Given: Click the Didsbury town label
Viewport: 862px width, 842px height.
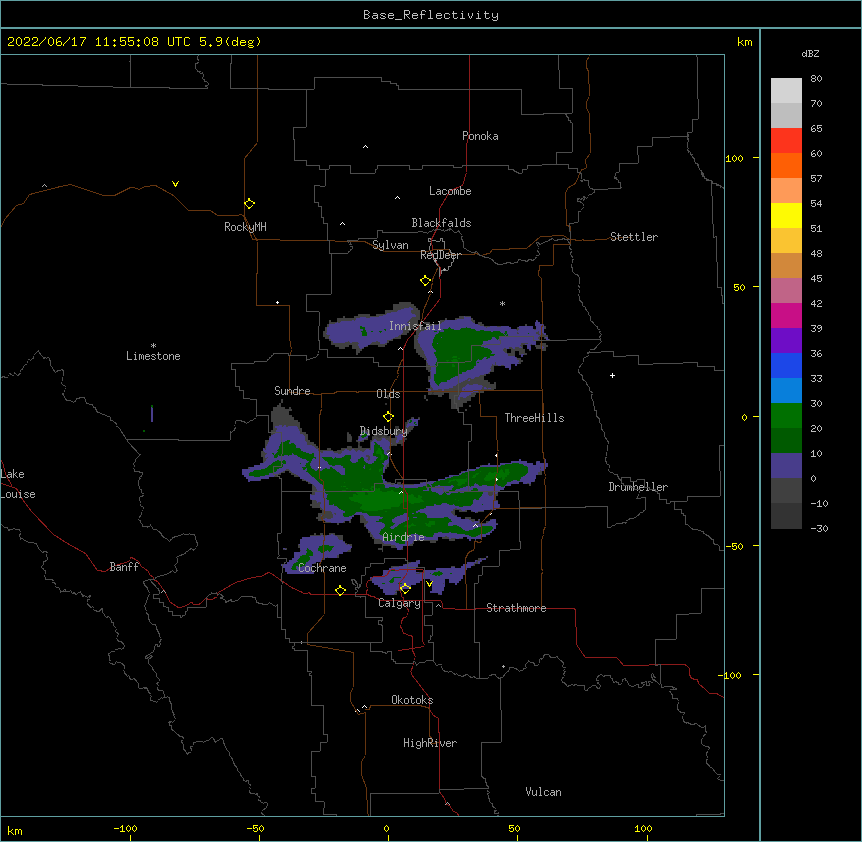Looking at the screenshot, I should 383,431.
